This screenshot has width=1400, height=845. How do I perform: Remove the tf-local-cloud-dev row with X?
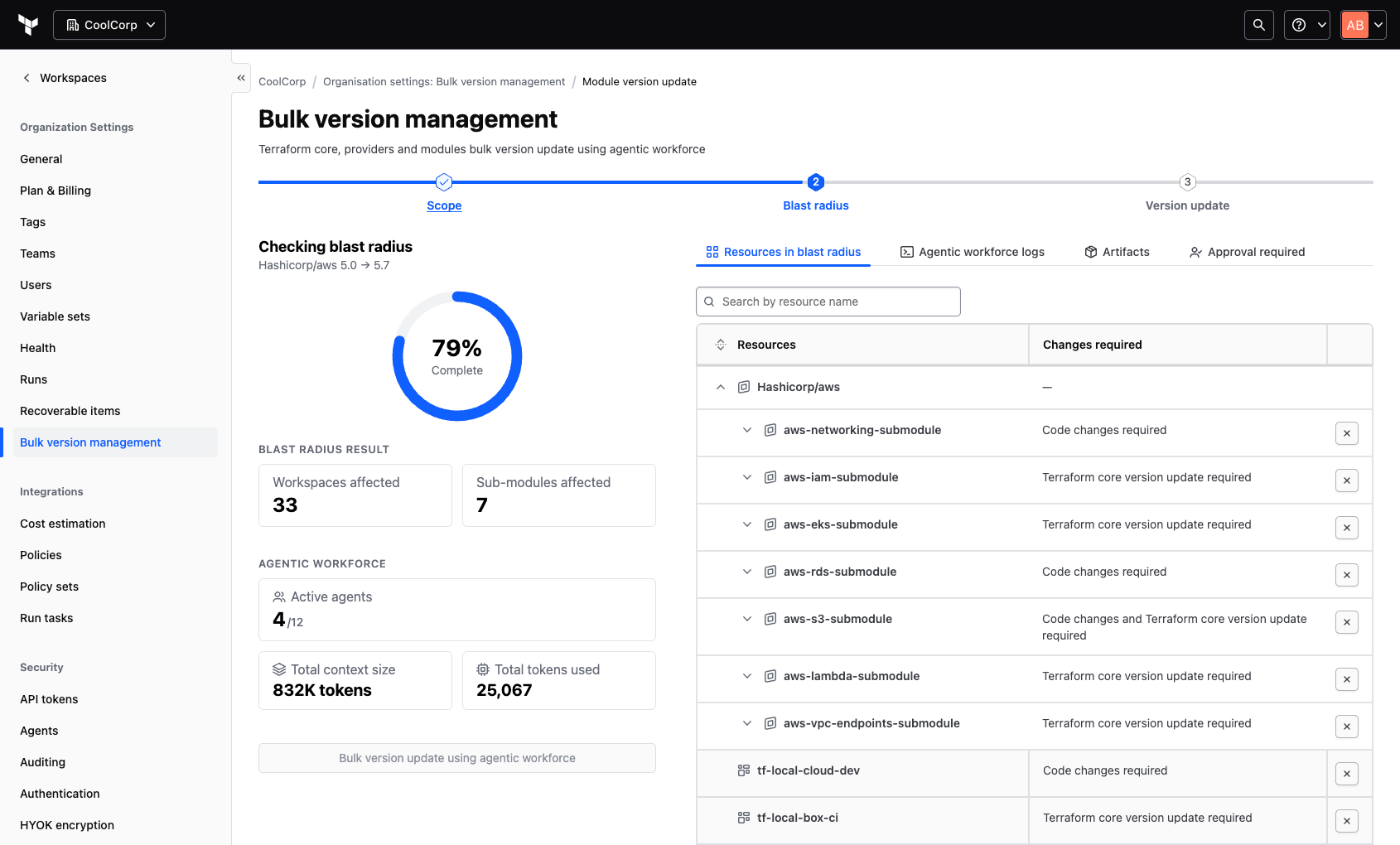coord(1346,774)
